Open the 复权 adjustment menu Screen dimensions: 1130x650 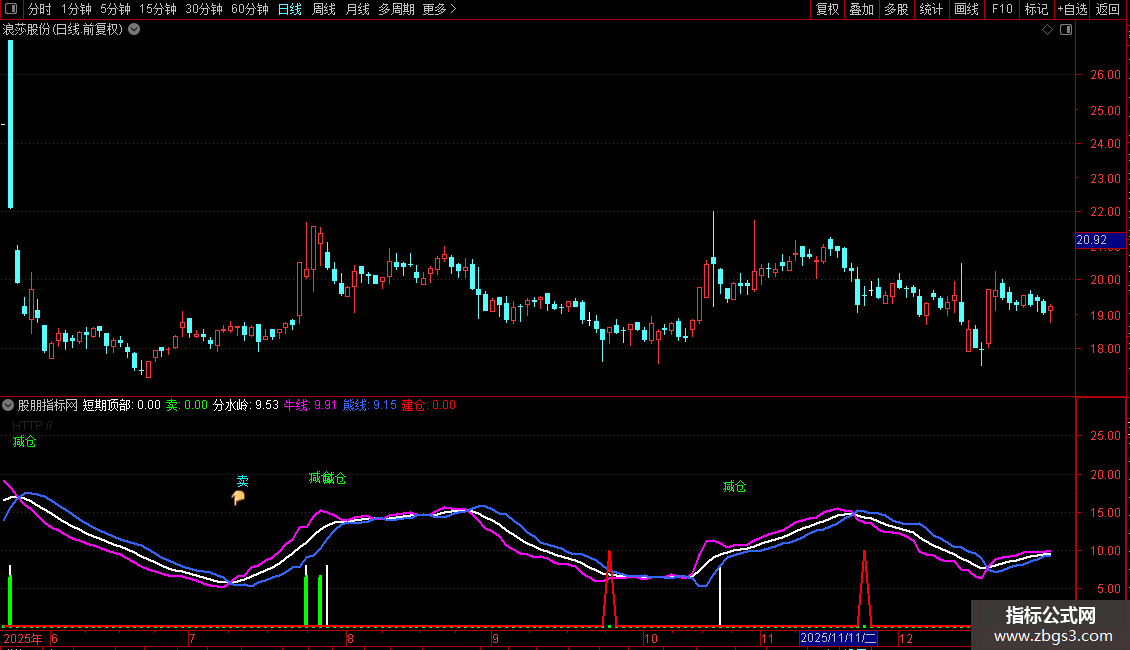pos(827,9)
